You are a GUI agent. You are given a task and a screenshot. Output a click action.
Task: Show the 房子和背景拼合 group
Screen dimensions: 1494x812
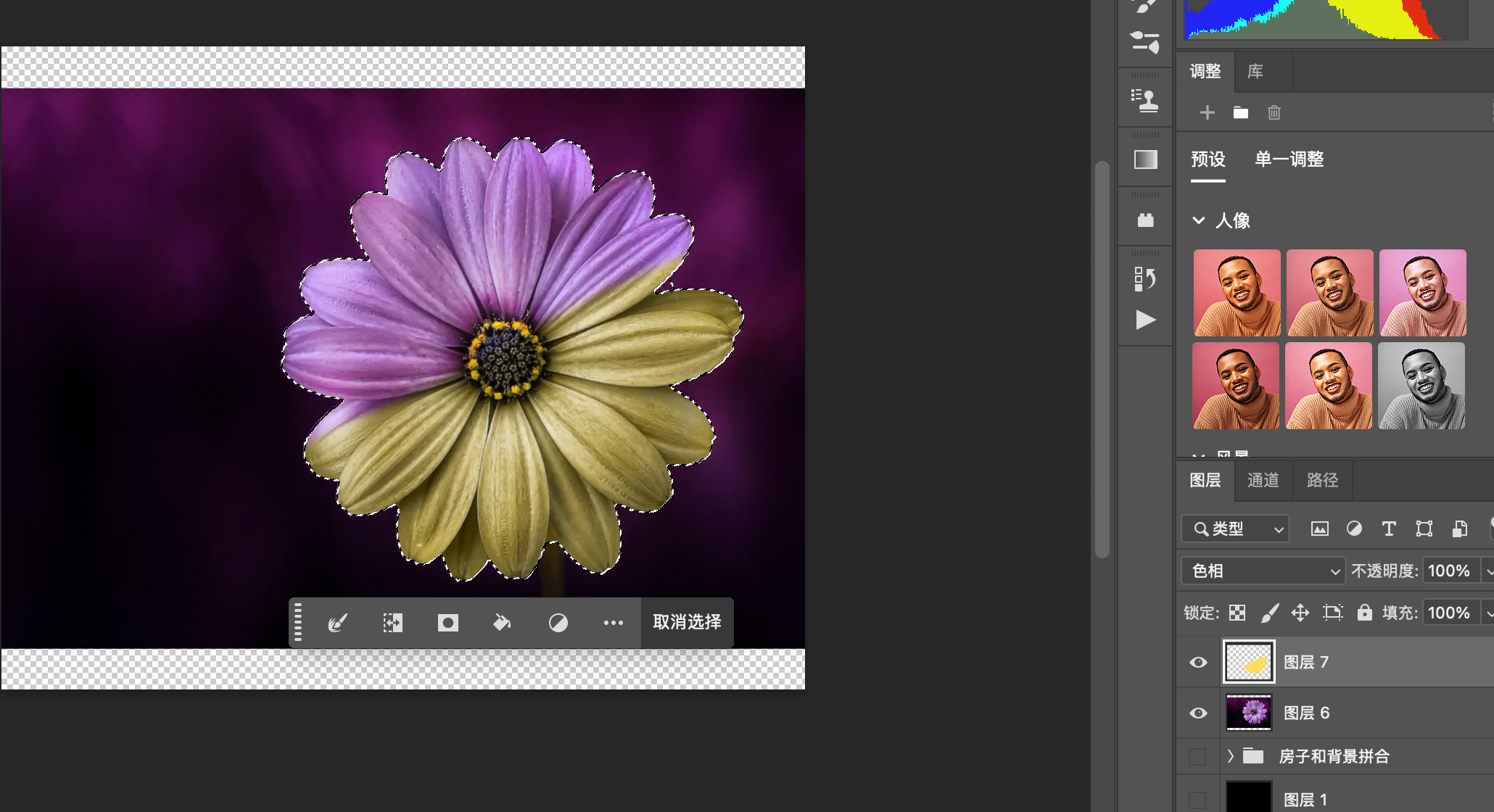pos(1198,756)
